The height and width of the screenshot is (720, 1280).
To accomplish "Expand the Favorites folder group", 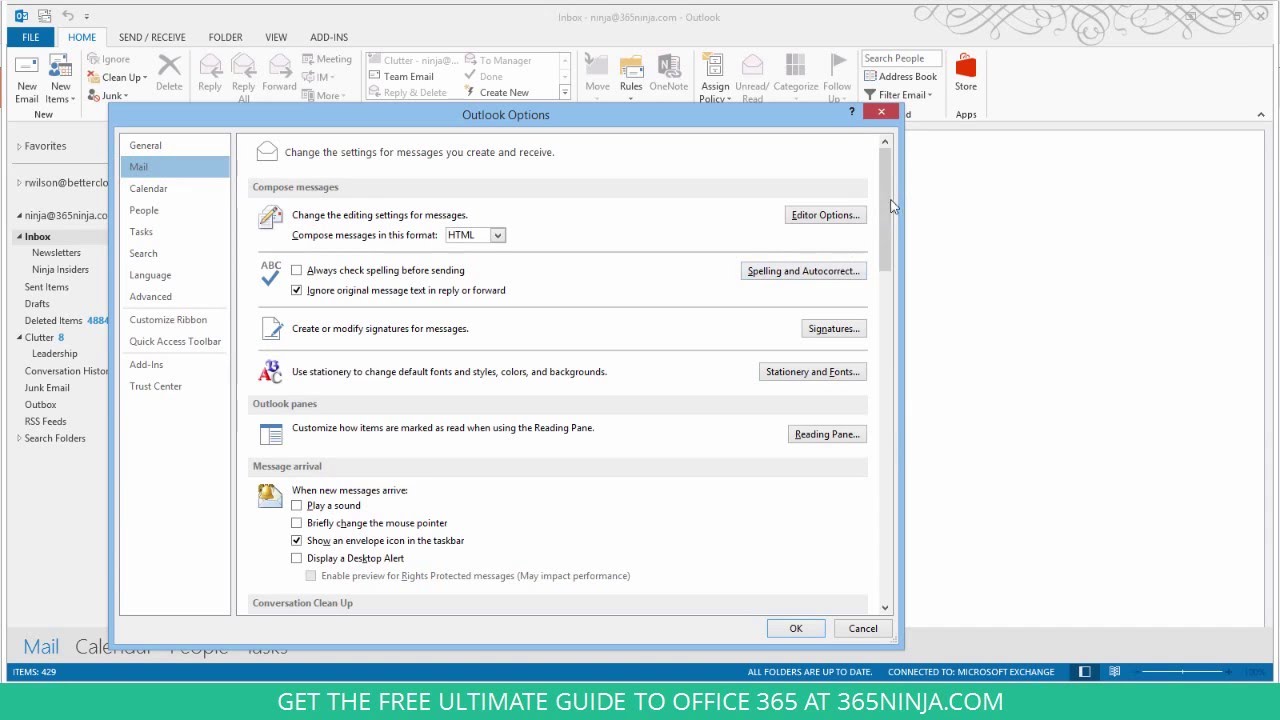I will click(19, 146).
